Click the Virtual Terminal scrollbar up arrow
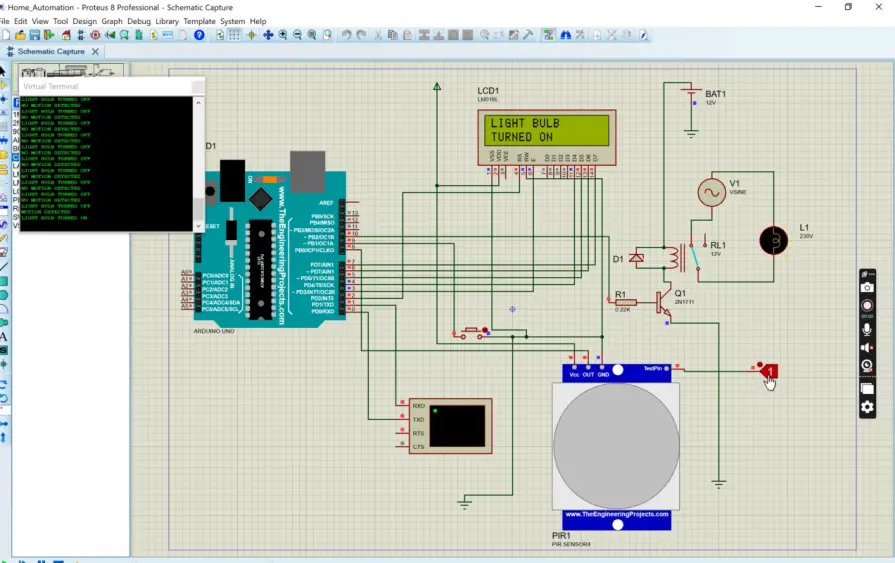895x563 pixels. [x=198, y=102]
